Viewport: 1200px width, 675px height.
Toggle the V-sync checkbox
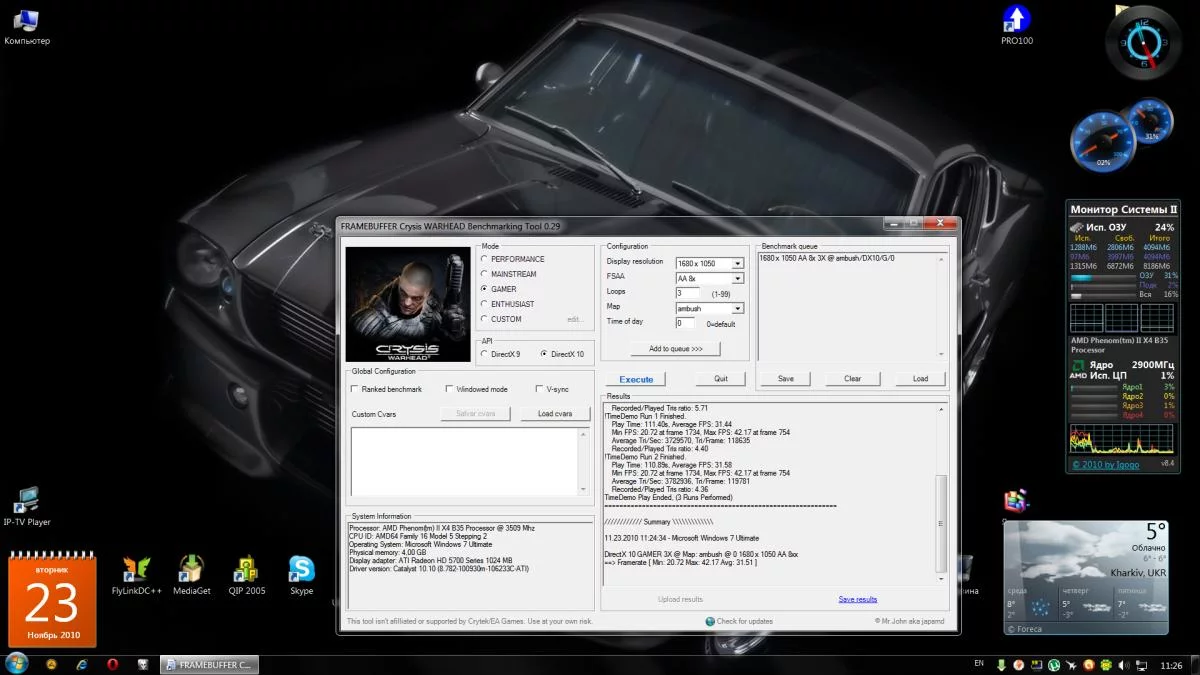pyautogui.click(x=539, y=389)
